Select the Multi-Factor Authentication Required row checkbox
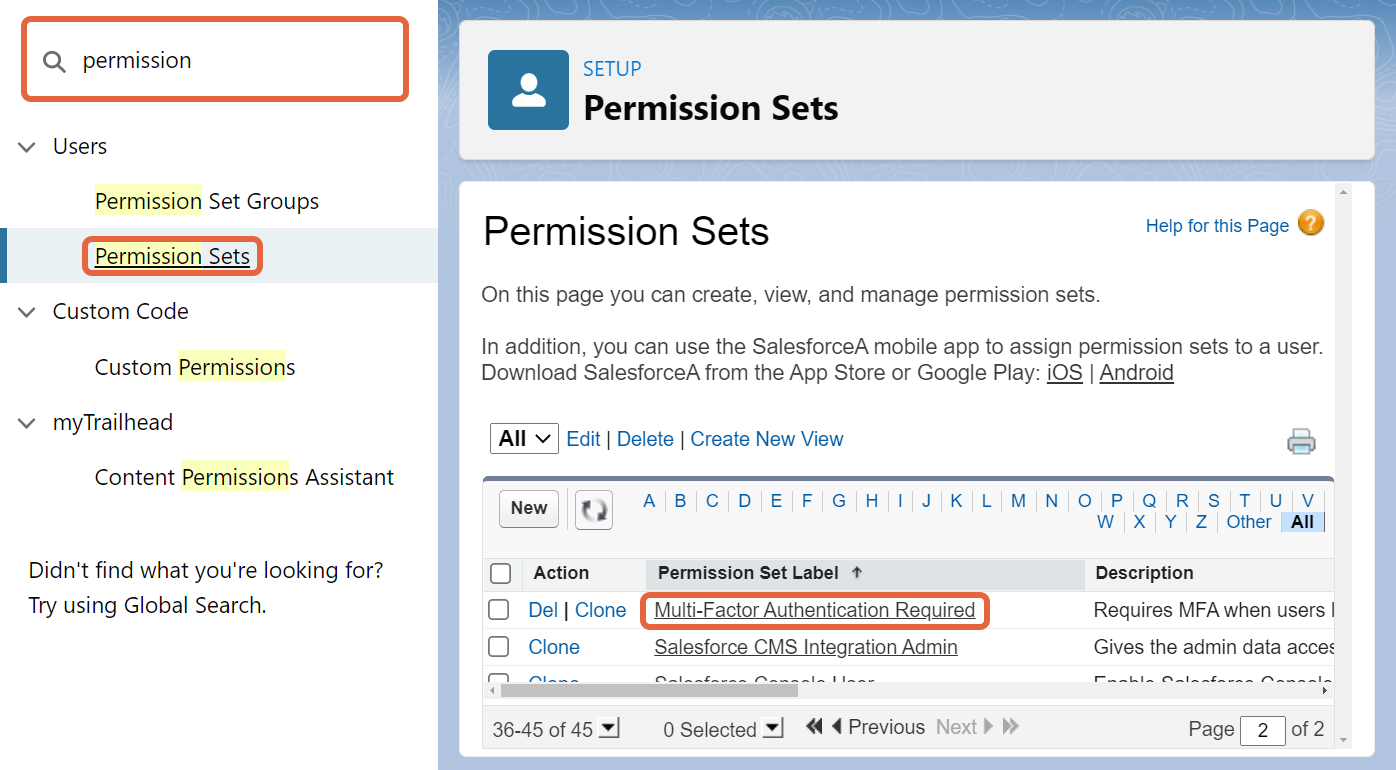1396x770 pixels. [498, 610]
